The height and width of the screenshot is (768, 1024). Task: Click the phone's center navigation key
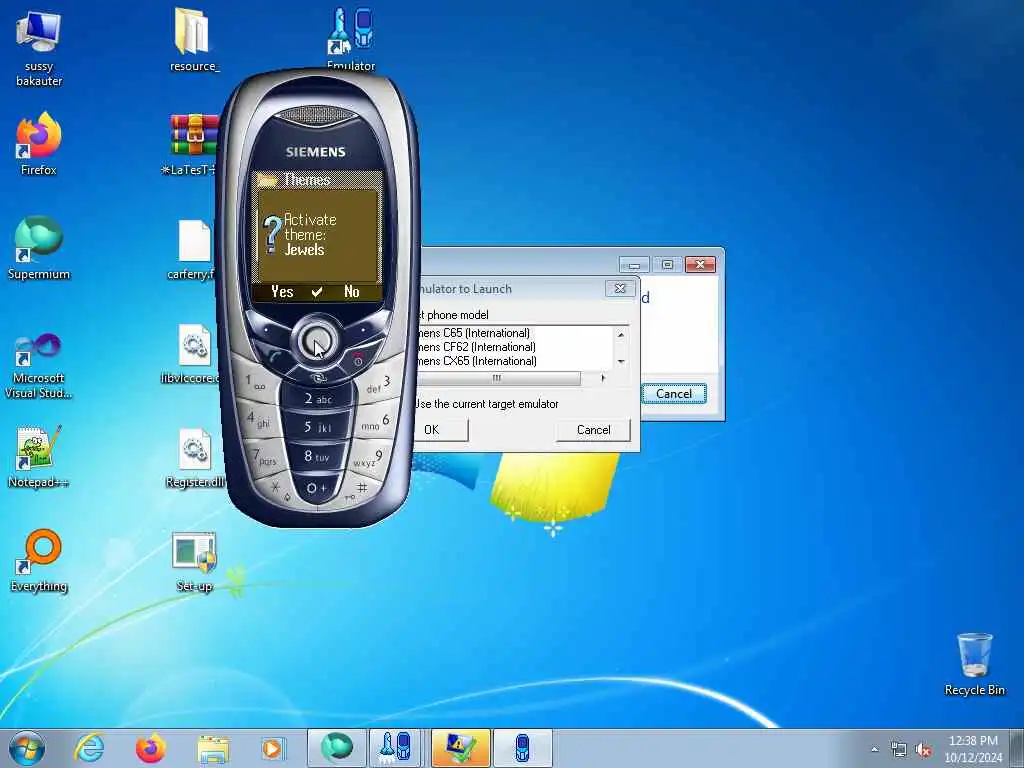coord(317,342)
